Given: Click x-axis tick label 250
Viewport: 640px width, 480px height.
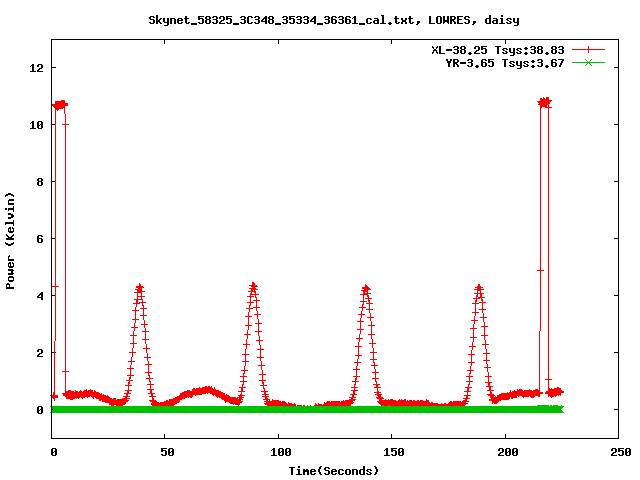Looking at the screenshot, I should [x=621, y=452].
